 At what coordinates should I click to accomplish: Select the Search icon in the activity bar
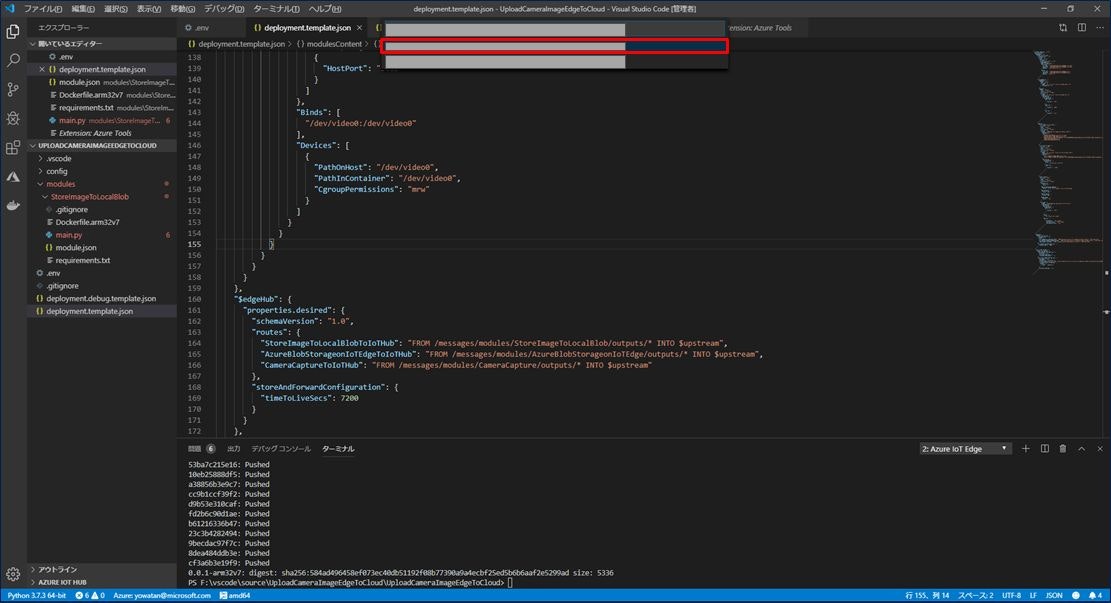pyautogui.click(x=13, y=59)
